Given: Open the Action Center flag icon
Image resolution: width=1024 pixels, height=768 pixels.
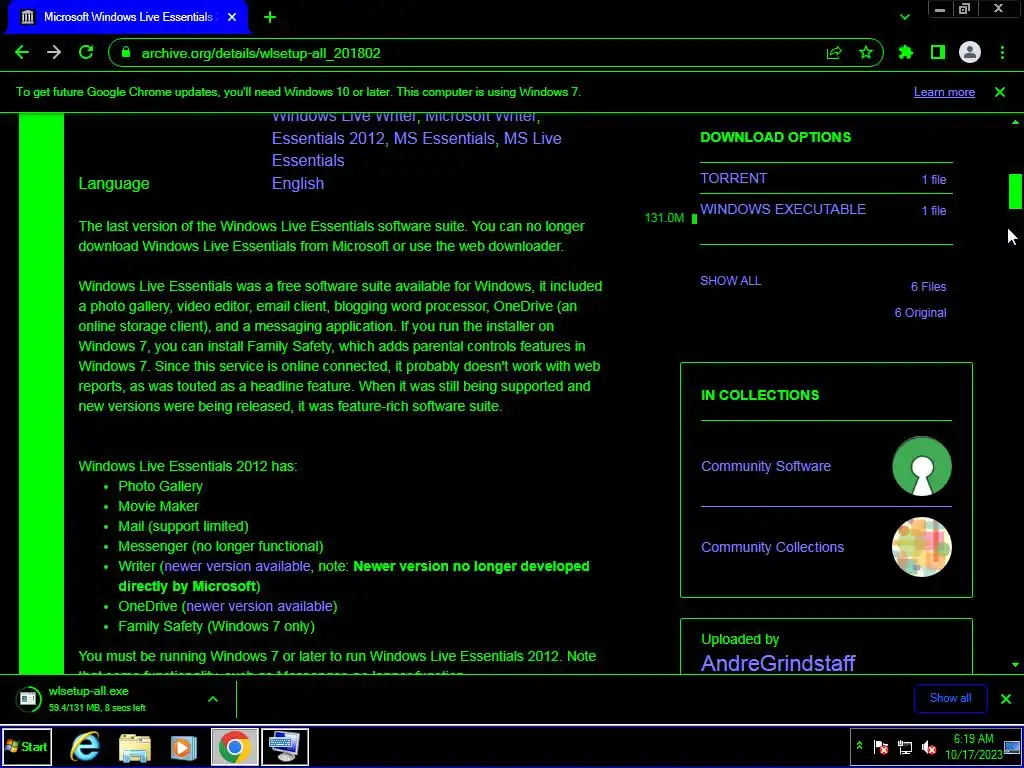Looking at the screenshot, I should [880, 746].
